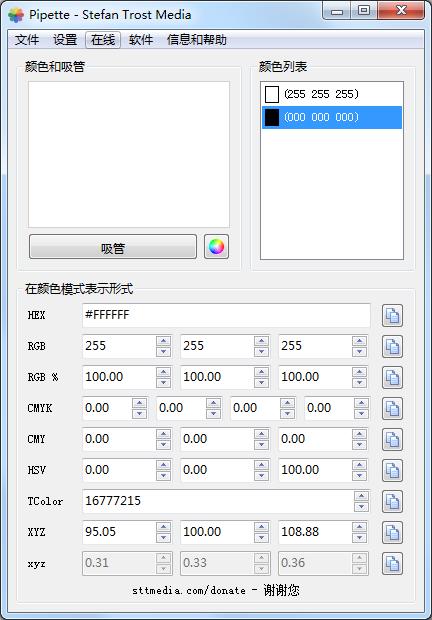Copy the CMYK values icon

(392, 408)
